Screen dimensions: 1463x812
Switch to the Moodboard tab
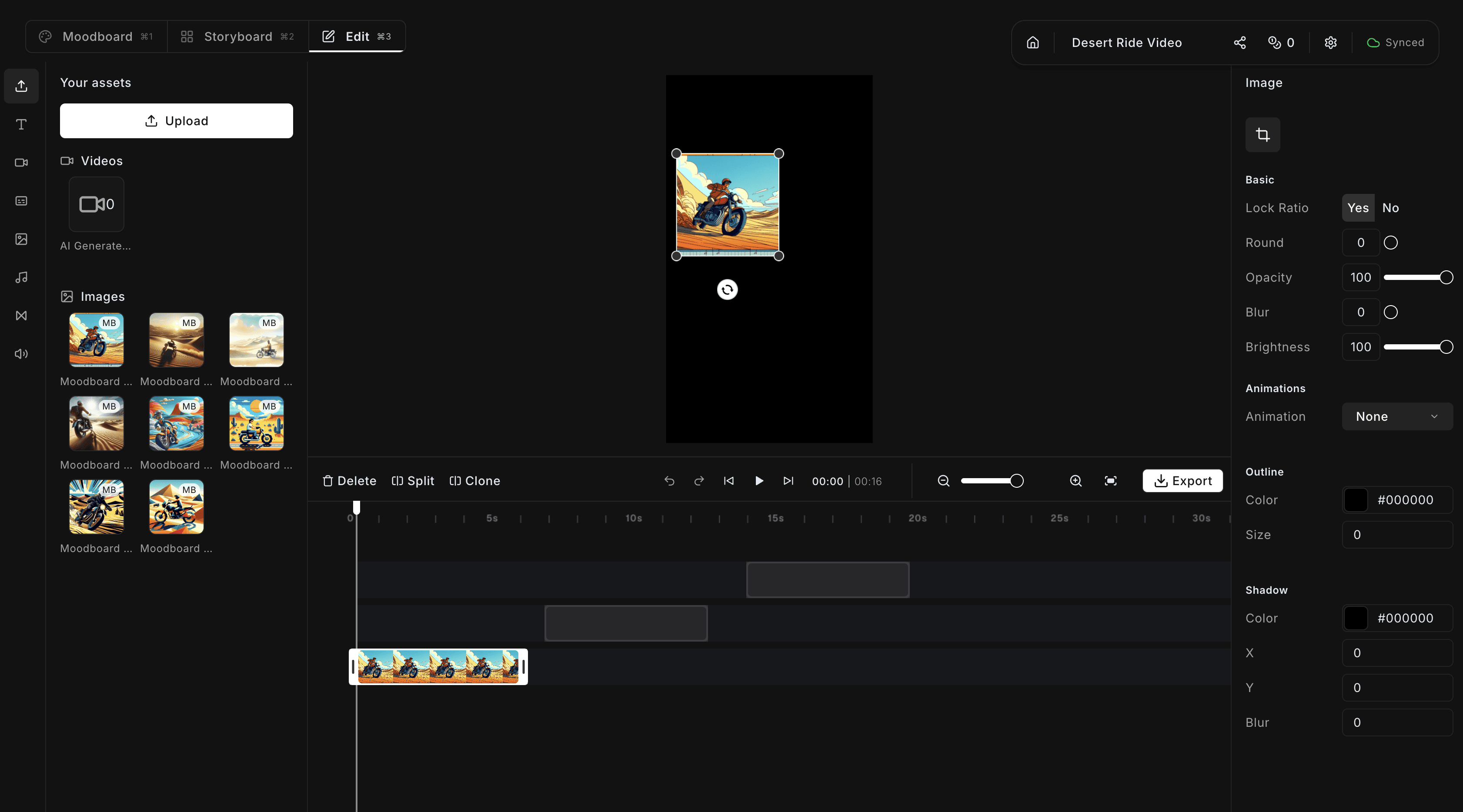96,37
